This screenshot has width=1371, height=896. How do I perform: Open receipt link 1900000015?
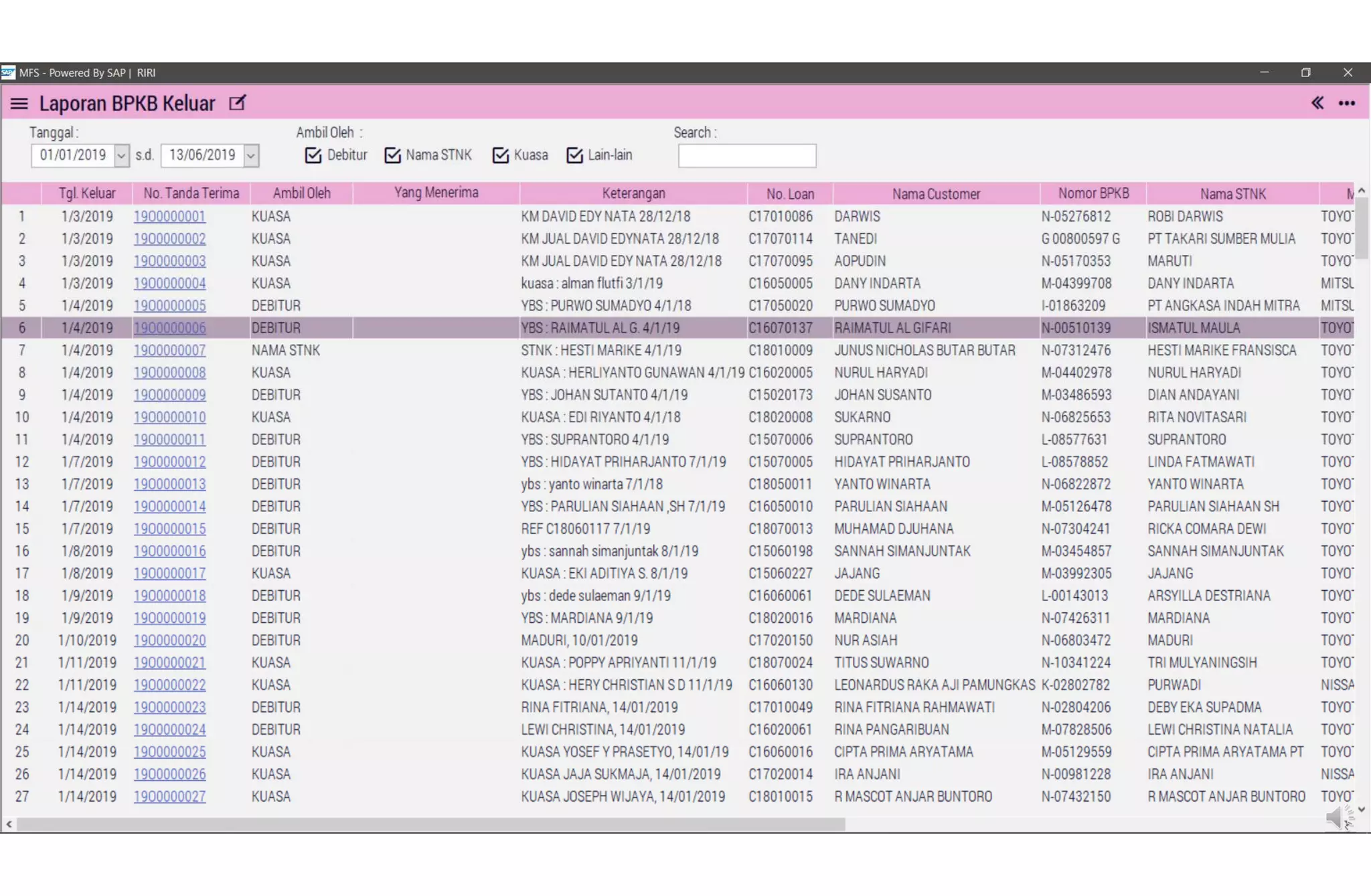(x=169, y=529)
